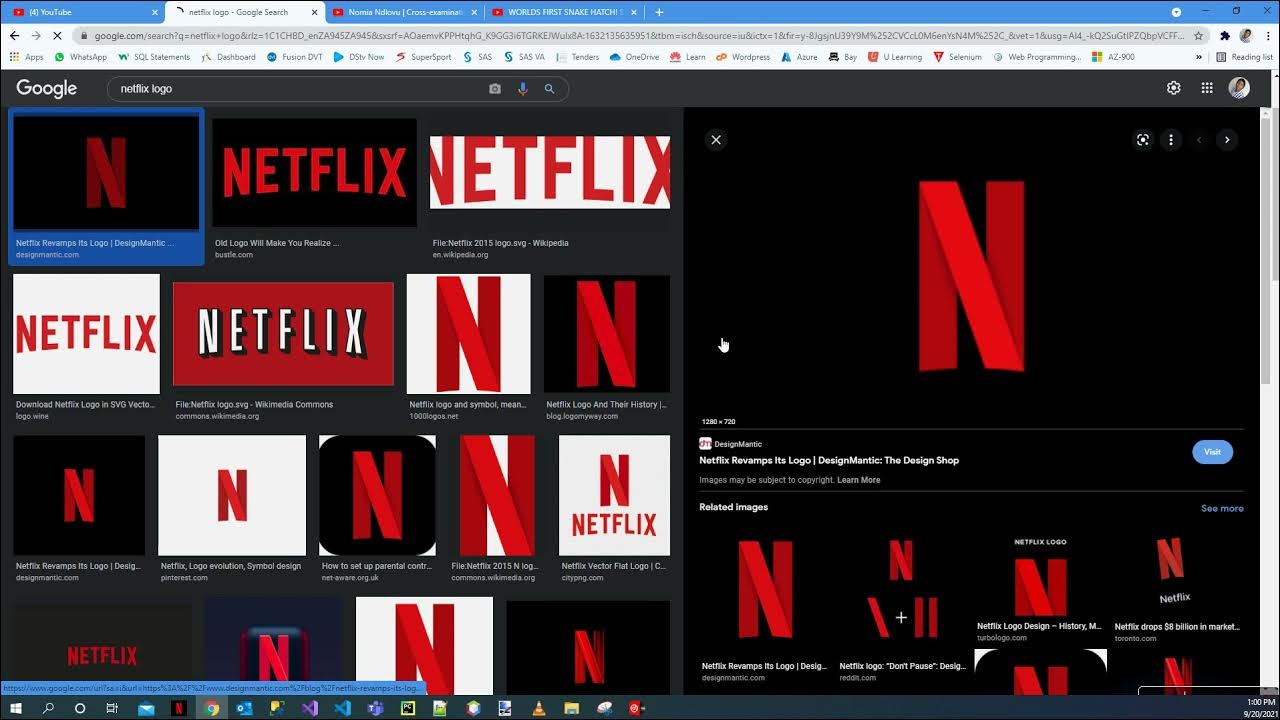Open the Learn More copyright link

click(859, 480)
